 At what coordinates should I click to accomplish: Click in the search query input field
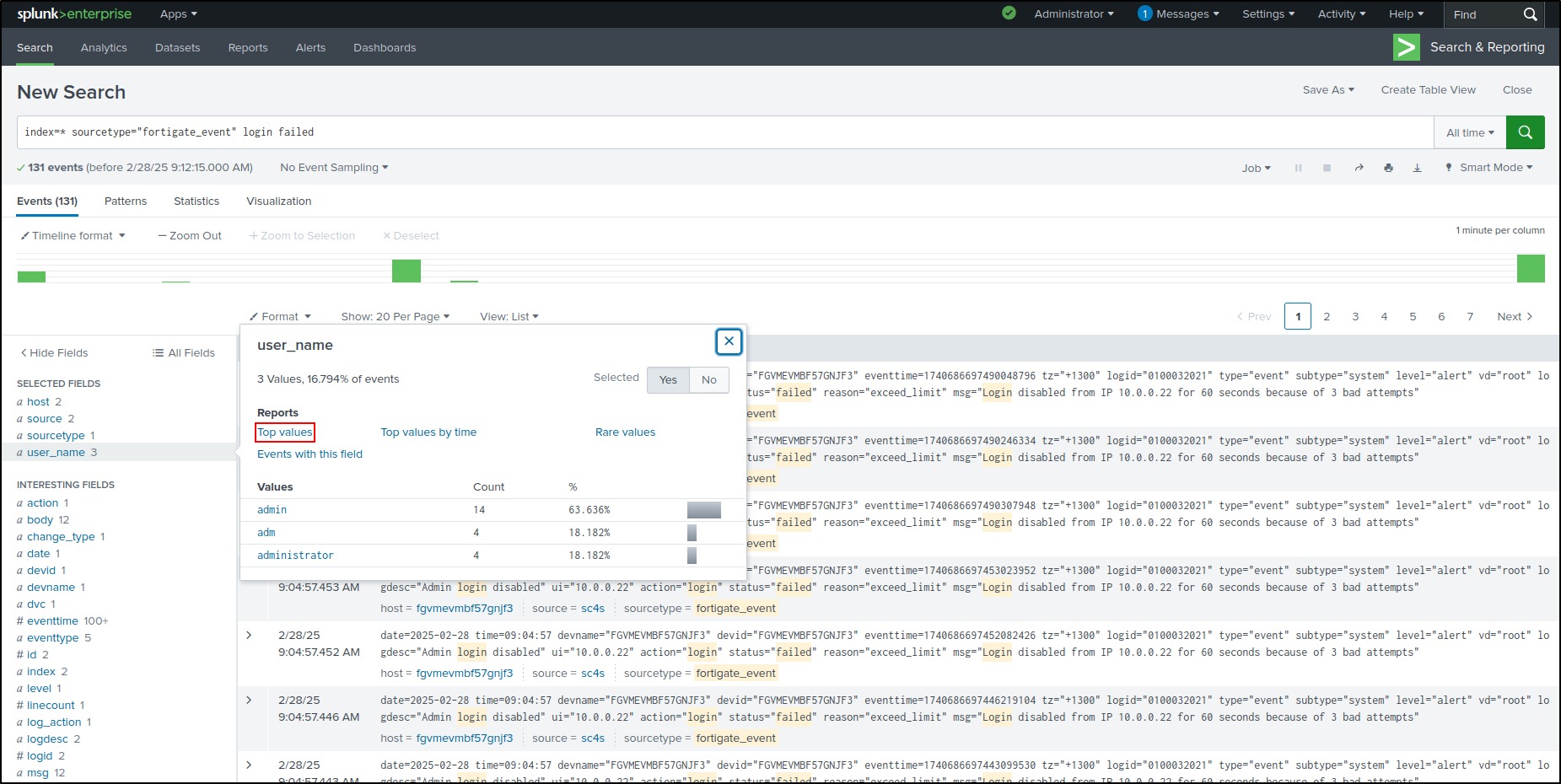pos(725,132)
